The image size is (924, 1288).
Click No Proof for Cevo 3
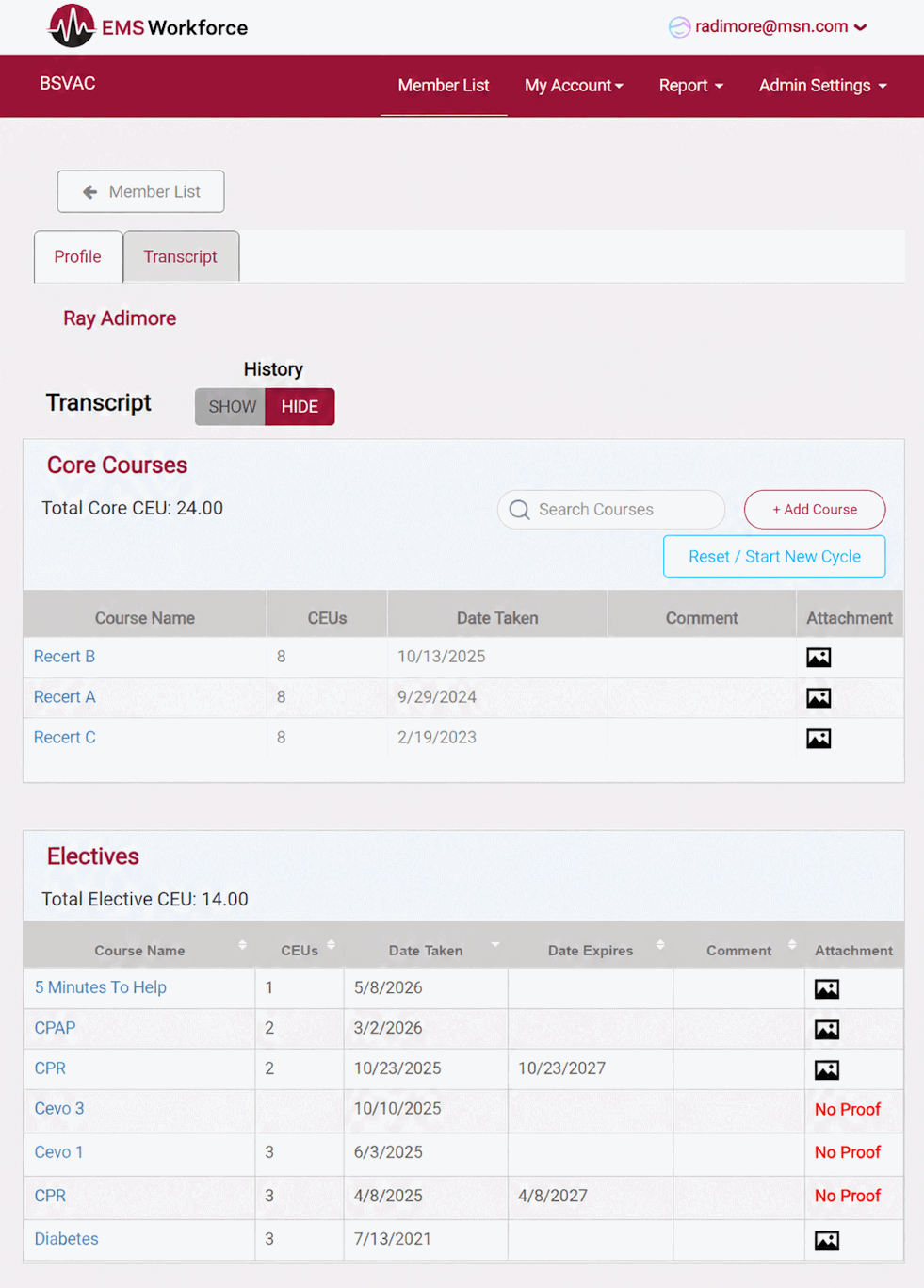pos(848,1110)
